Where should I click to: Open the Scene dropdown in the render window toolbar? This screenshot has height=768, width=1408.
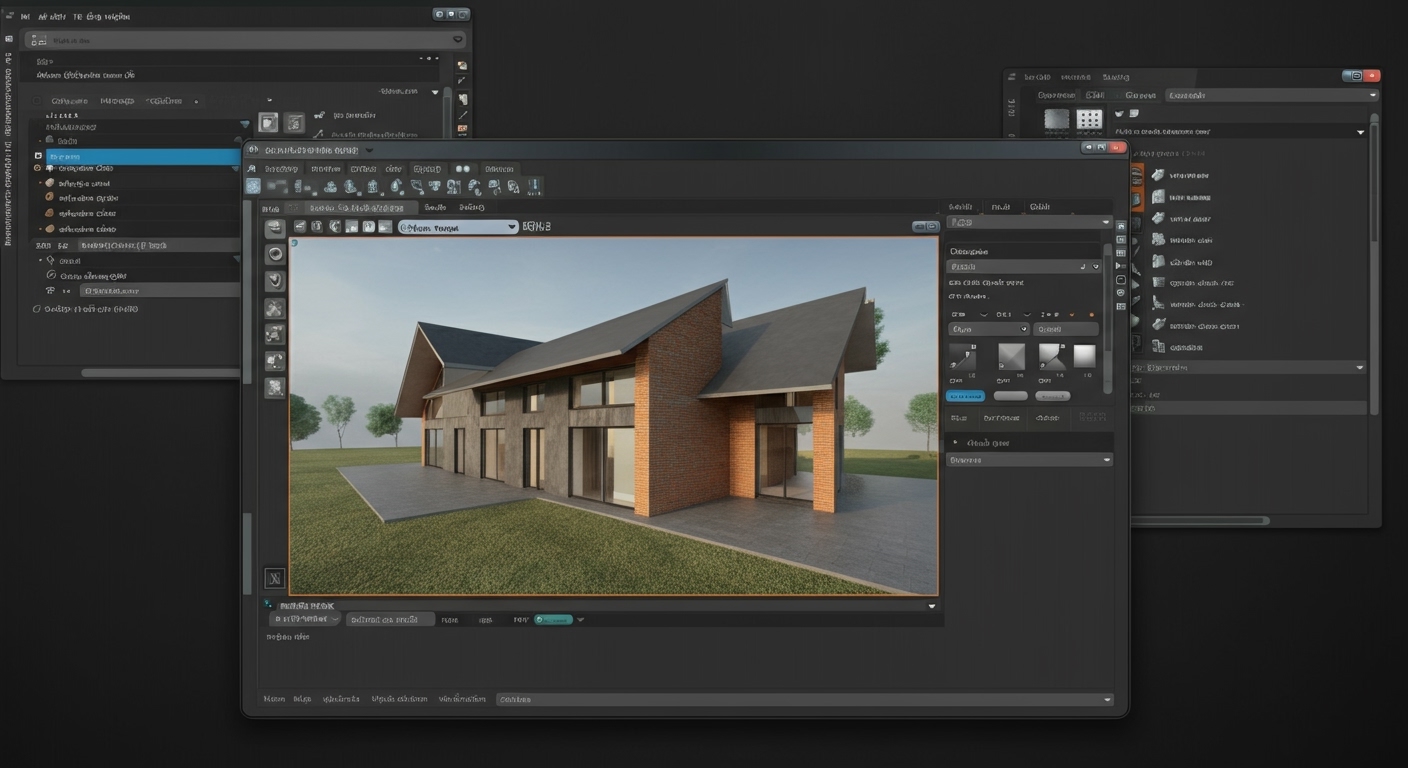[458, 226]
